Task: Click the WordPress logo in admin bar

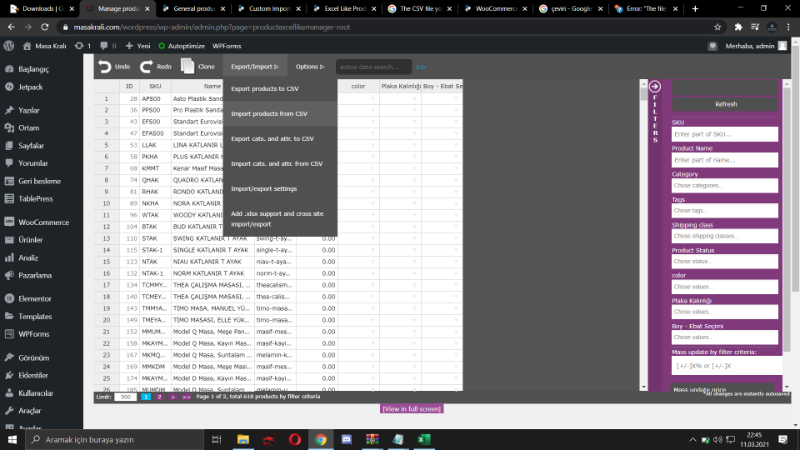Action: 9,46
